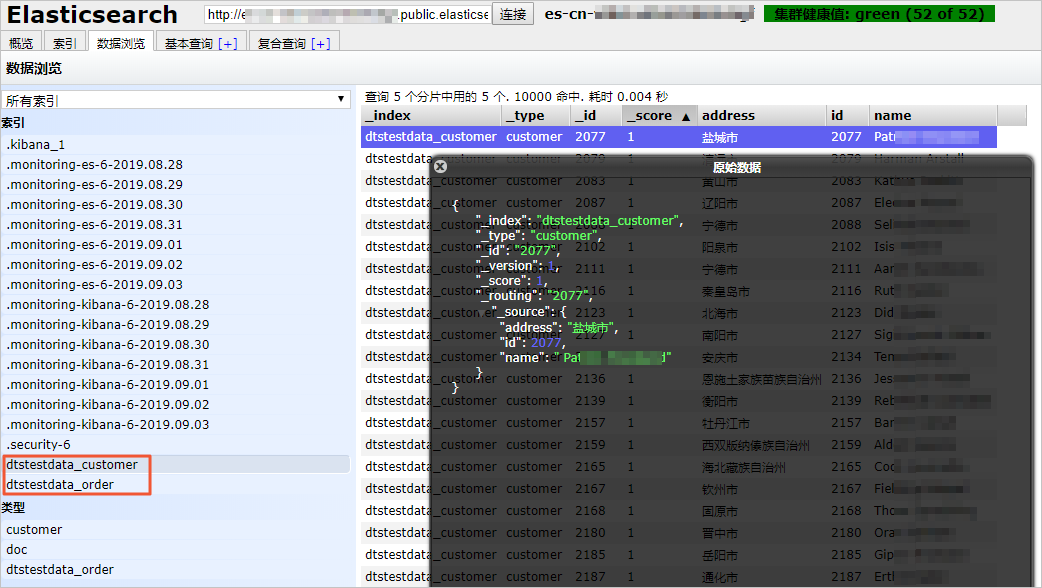Viewport: 1042px width, 588px height.
Task: Select .monitoring-kibana-6-2019.09.01 index
Action: tap(176, 384)
